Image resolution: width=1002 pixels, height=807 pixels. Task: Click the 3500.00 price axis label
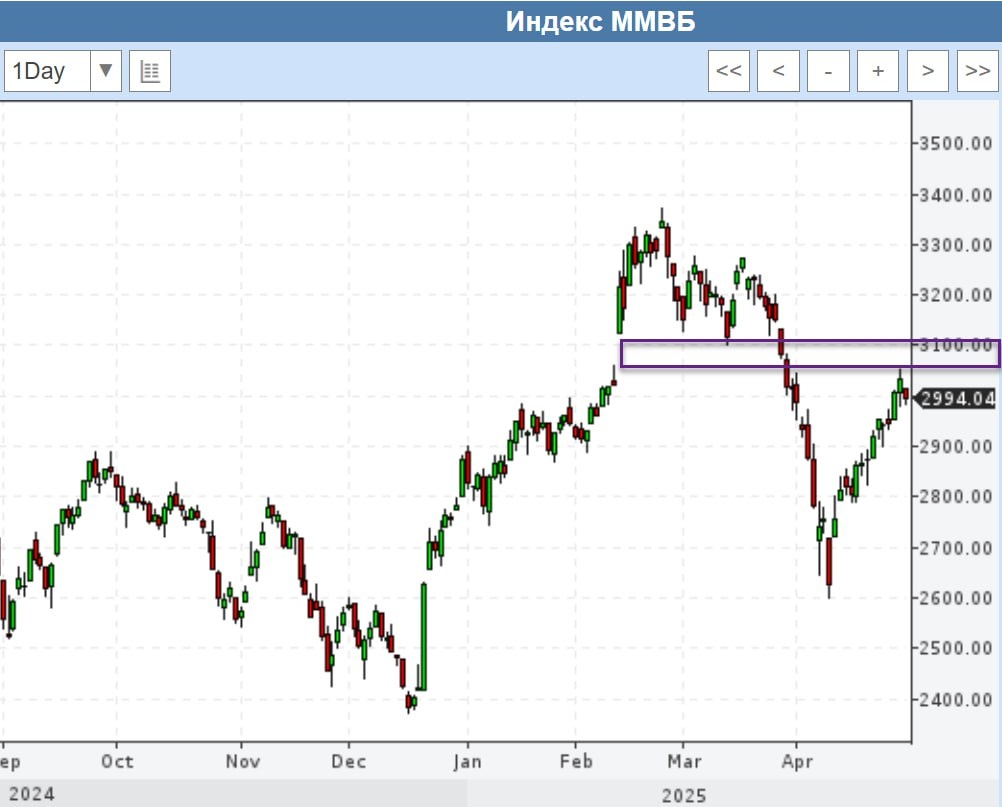point(955,143)
